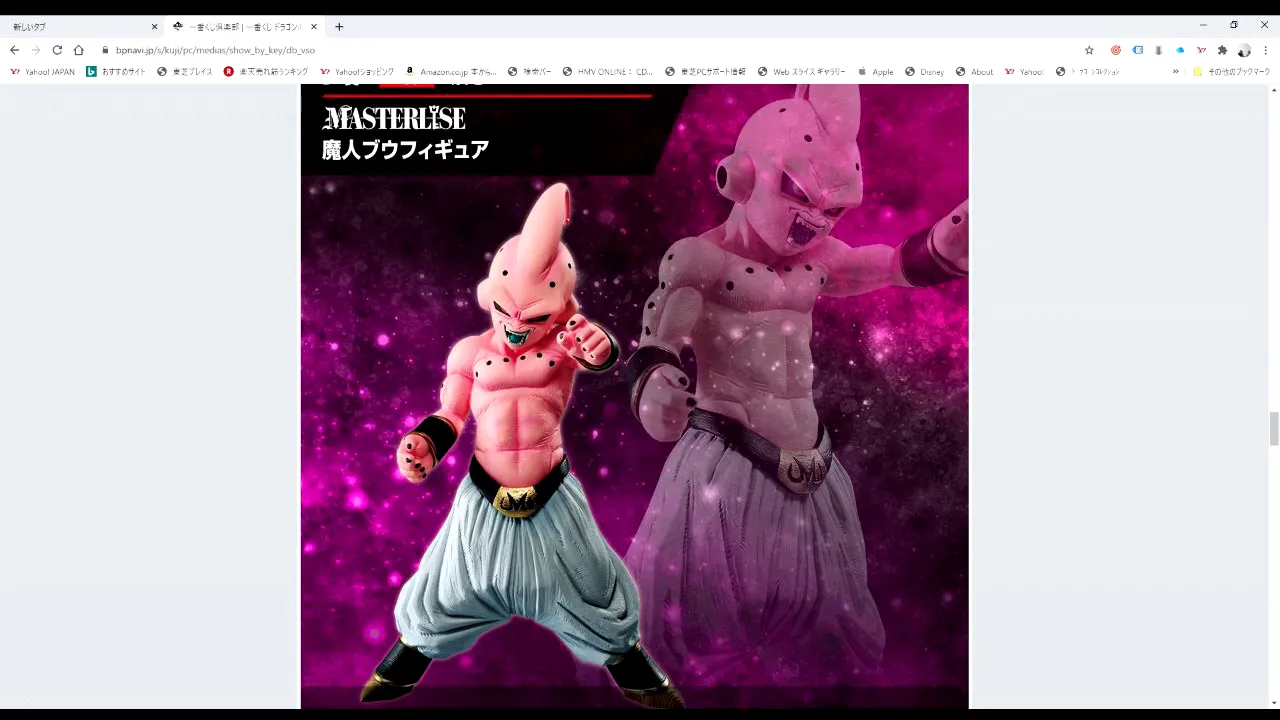Screen dimensions: 1280x720
Task: Click the scrollbar down arrow
Action: point(1274,703)
